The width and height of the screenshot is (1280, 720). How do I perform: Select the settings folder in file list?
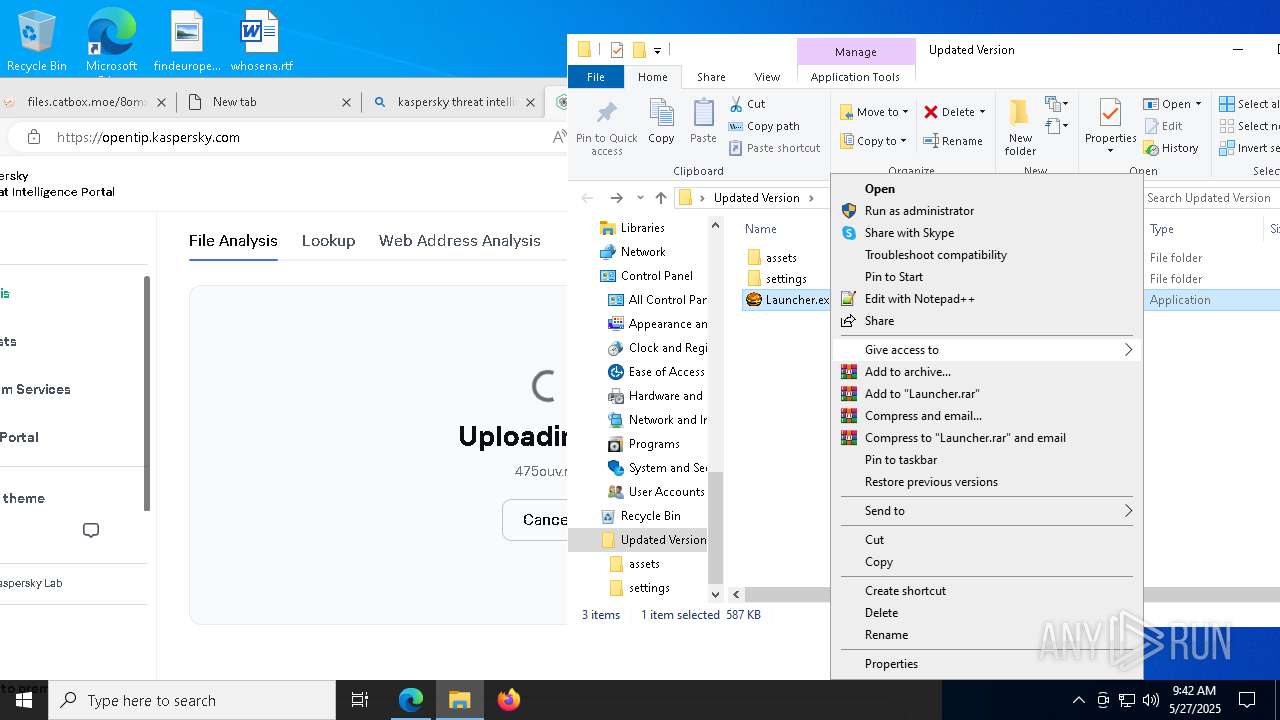coord(785,279)
